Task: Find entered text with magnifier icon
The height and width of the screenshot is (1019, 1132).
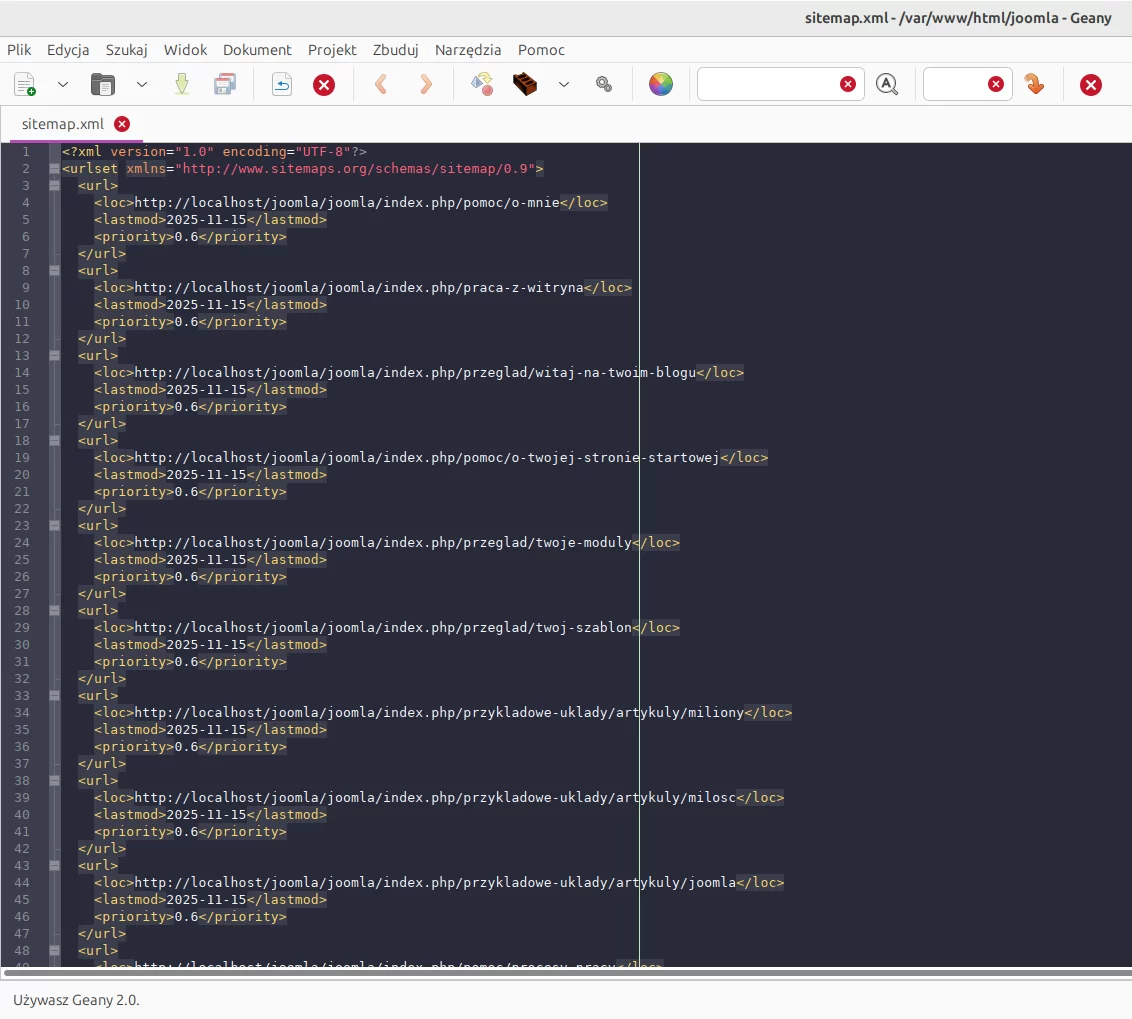Action: tap(887, 84)
